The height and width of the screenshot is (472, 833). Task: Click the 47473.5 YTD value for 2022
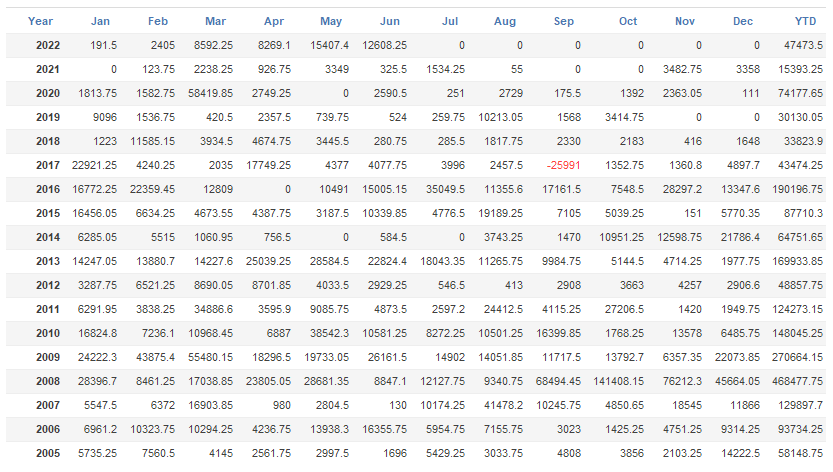coord(802,45)
